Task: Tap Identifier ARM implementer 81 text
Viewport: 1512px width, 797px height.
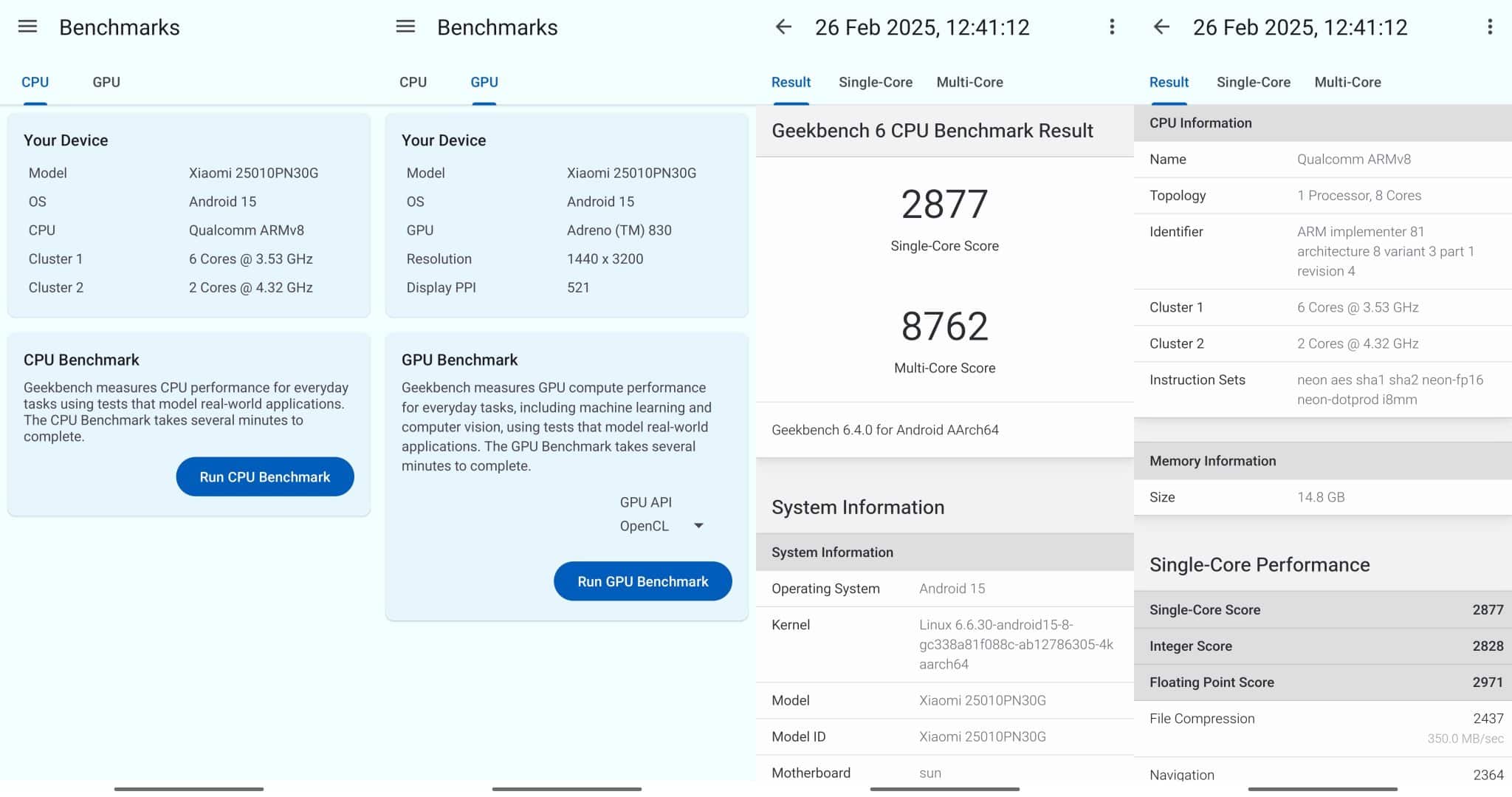Action: 1385,251
